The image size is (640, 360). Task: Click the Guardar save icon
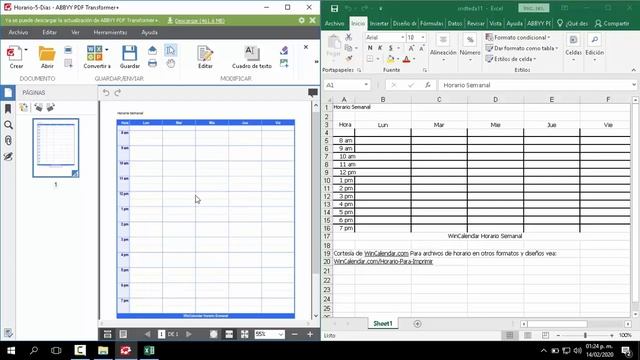129,57
